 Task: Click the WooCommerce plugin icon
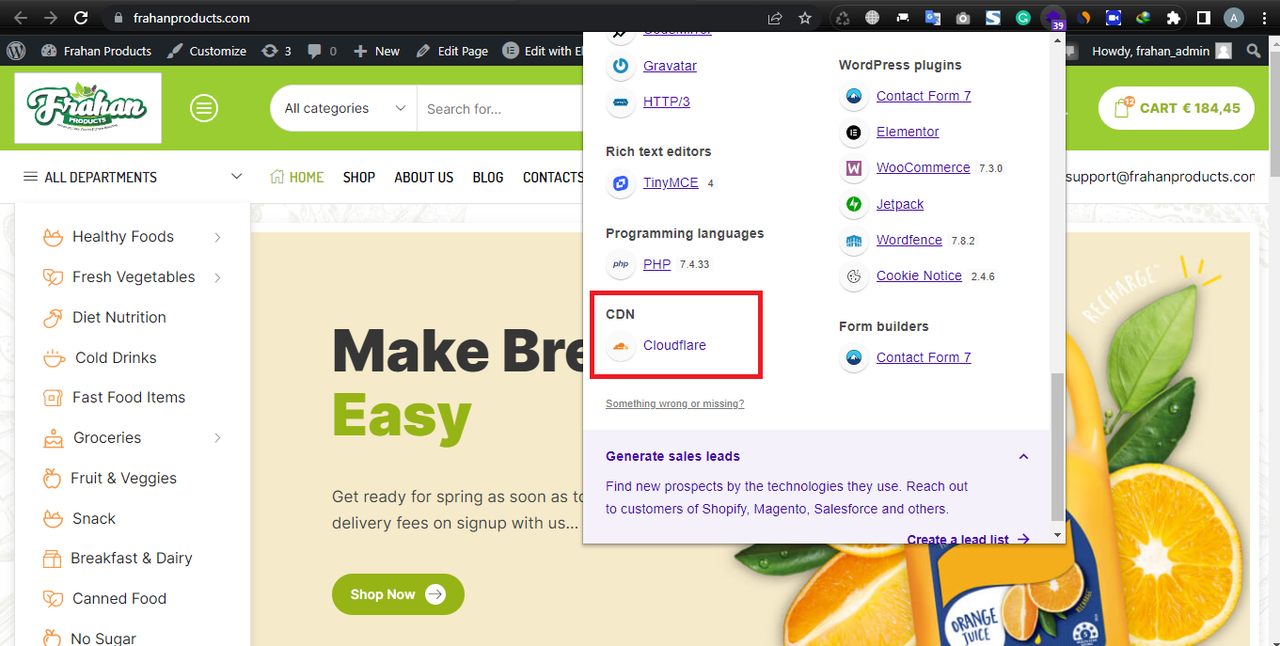pos(854,168)
